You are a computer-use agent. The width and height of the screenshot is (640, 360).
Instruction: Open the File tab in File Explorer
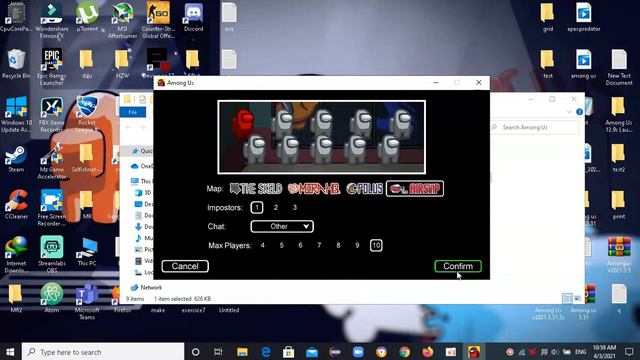(x=133, y=112)
